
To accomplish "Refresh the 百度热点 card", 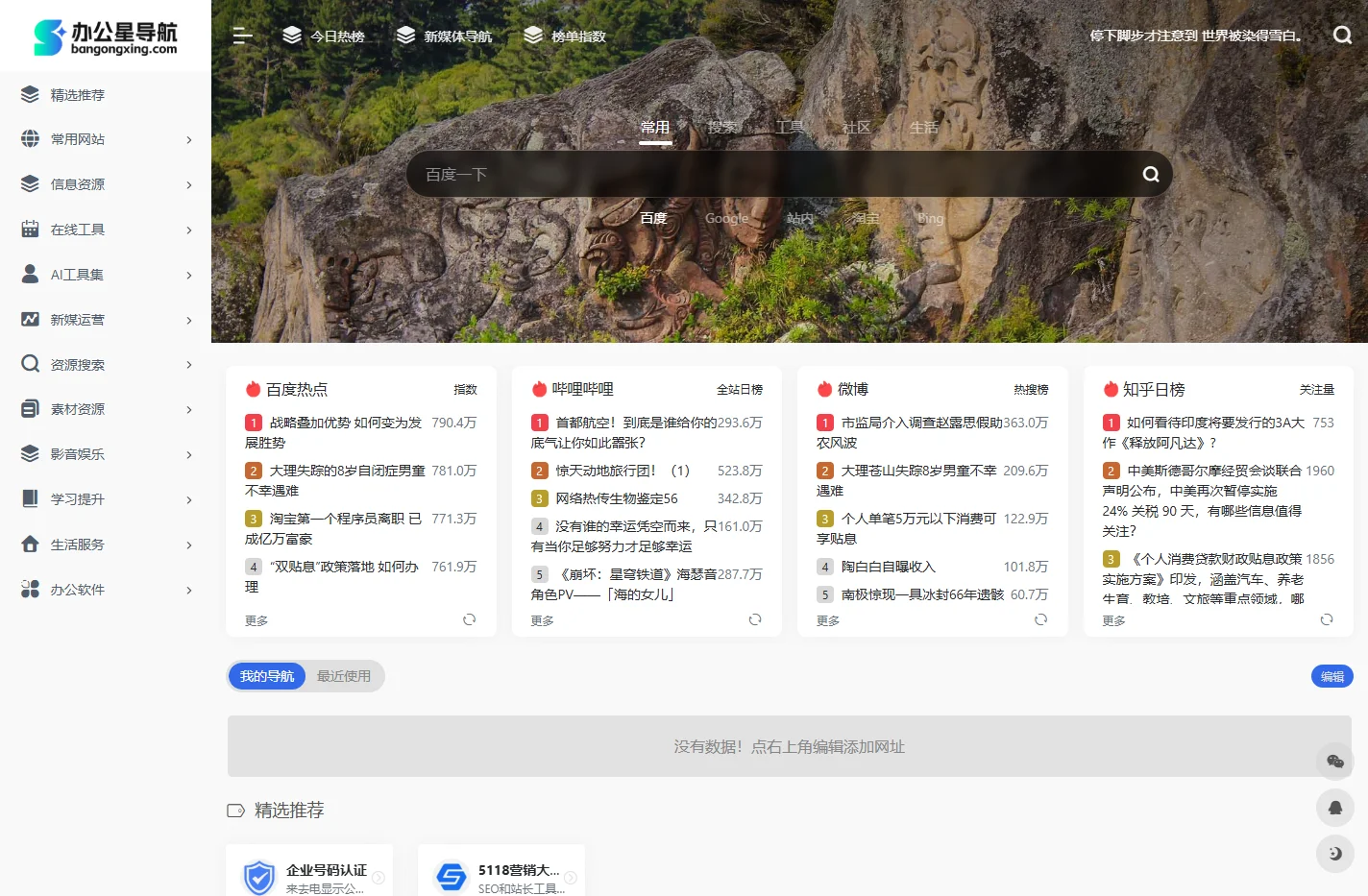I will pyautogui.click(x=469, y=619).
